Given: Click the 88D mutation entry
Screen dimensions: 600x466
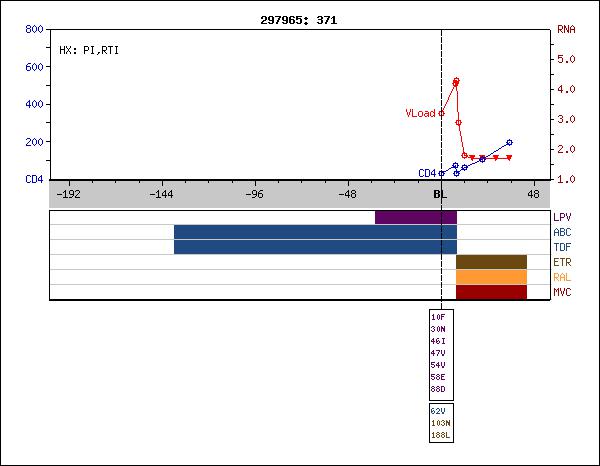Looking at the screenshot, I should click(x=438, y=389).
